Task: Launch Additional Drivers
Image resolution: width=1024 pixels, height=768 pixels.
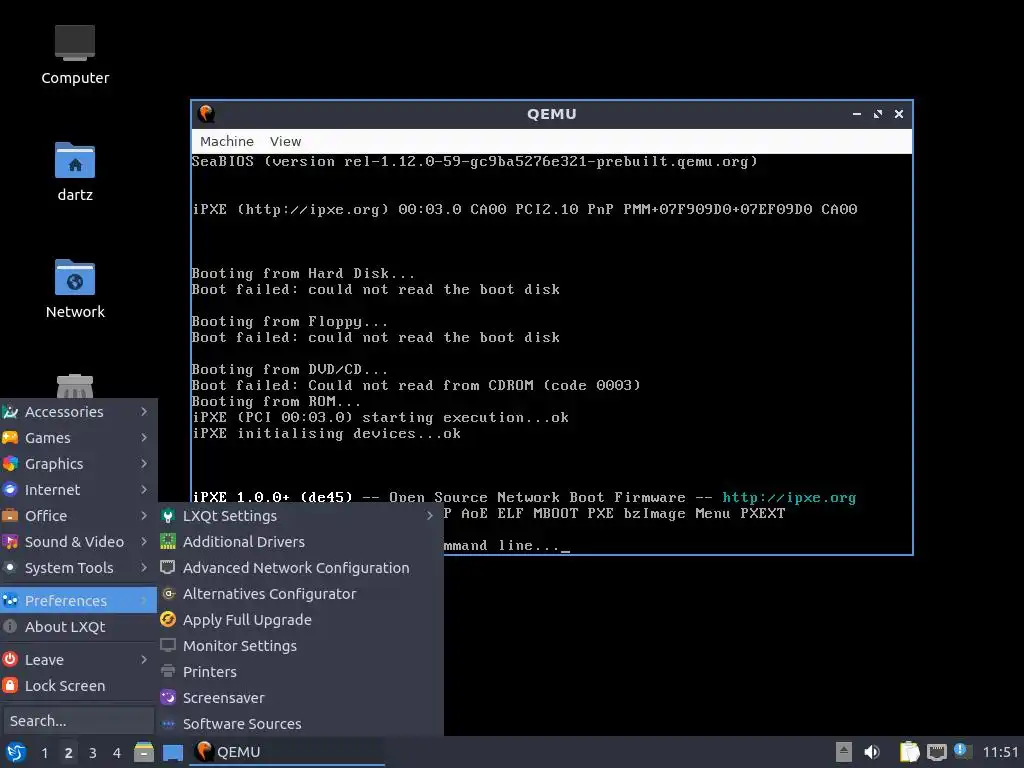Action: click(300, 542)
